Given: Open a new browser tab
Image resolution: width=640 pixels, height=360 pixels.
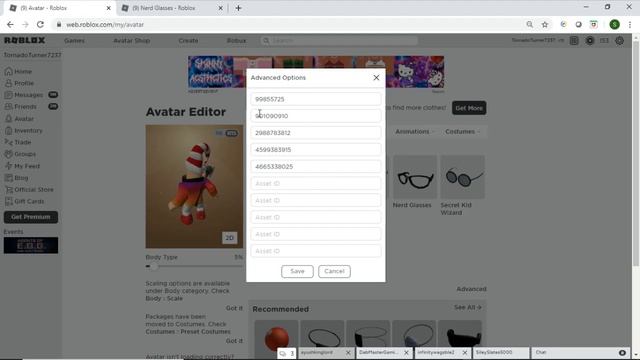Looking at the screenshot, I should pyautogui.click(x=238, y=8).
